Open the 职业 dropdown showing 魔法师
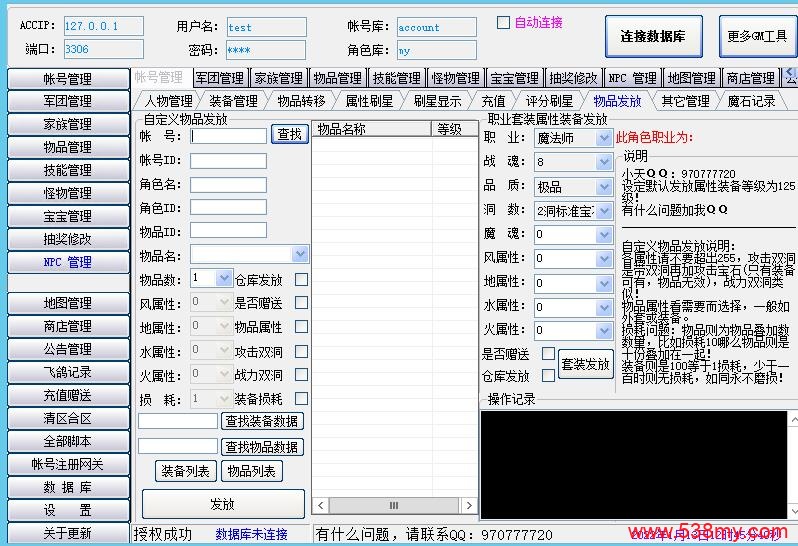 (x=604, y=138)
